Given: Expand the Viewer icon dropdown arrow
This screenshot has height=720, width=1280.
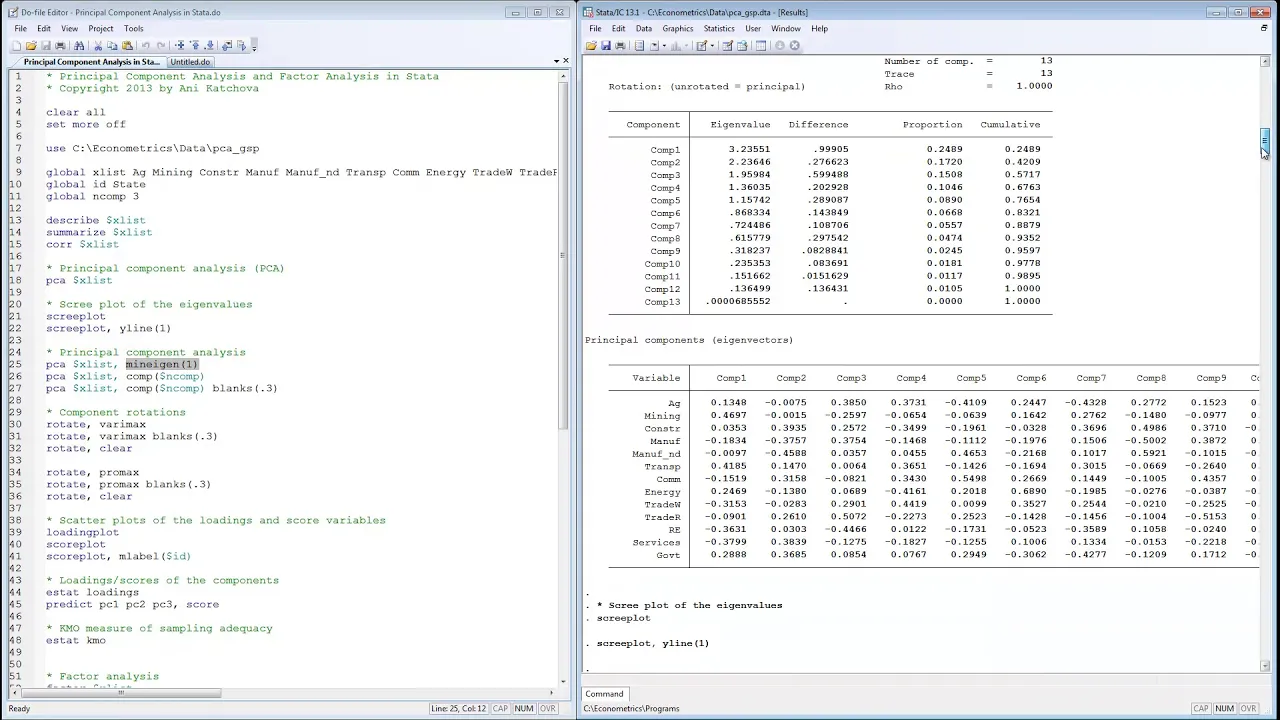Looking at the screenshot, I should pos(665,46).
